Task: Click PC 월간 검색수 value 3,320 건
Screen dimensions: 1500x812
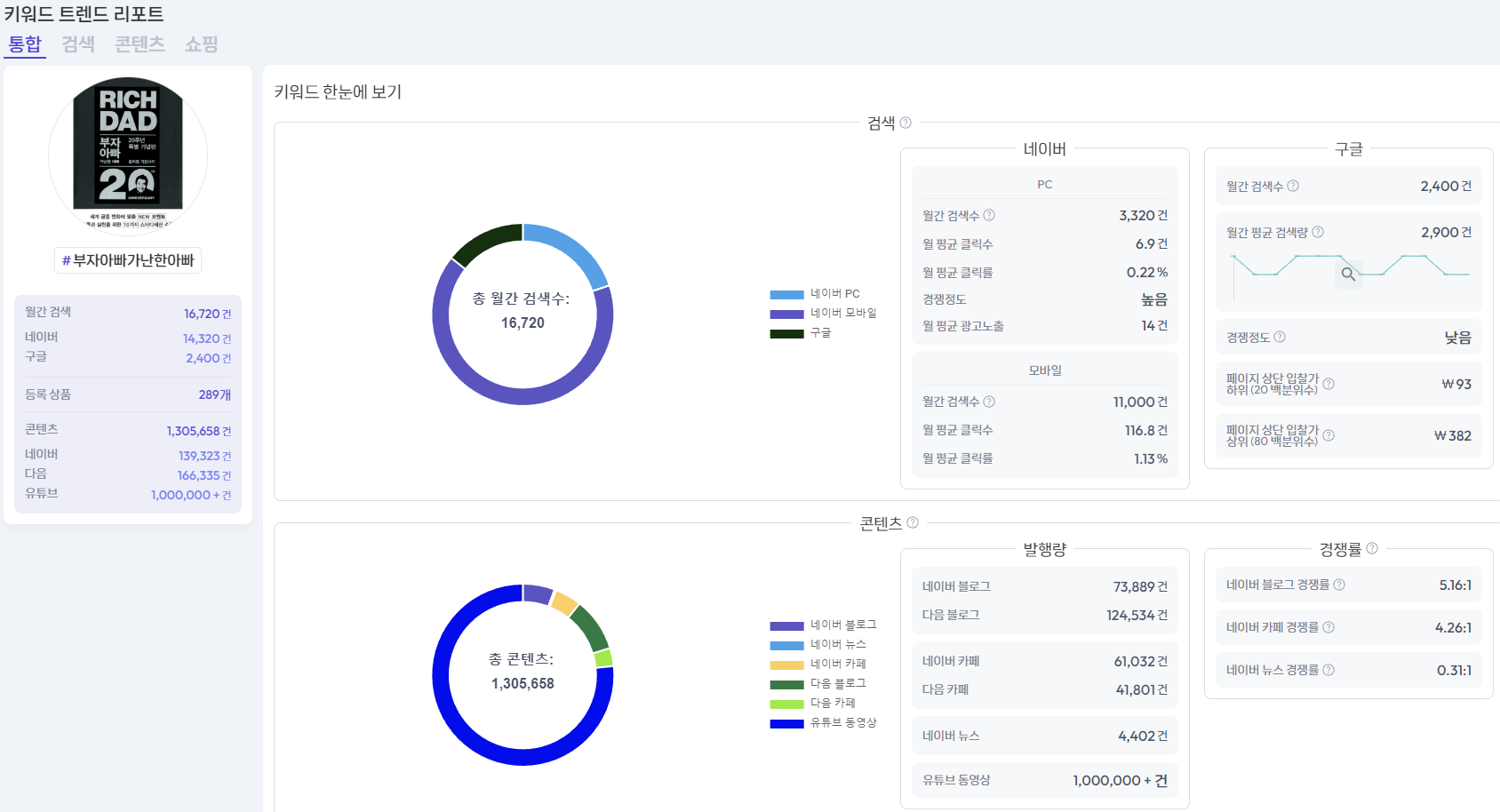Action: coord(1144,215)
